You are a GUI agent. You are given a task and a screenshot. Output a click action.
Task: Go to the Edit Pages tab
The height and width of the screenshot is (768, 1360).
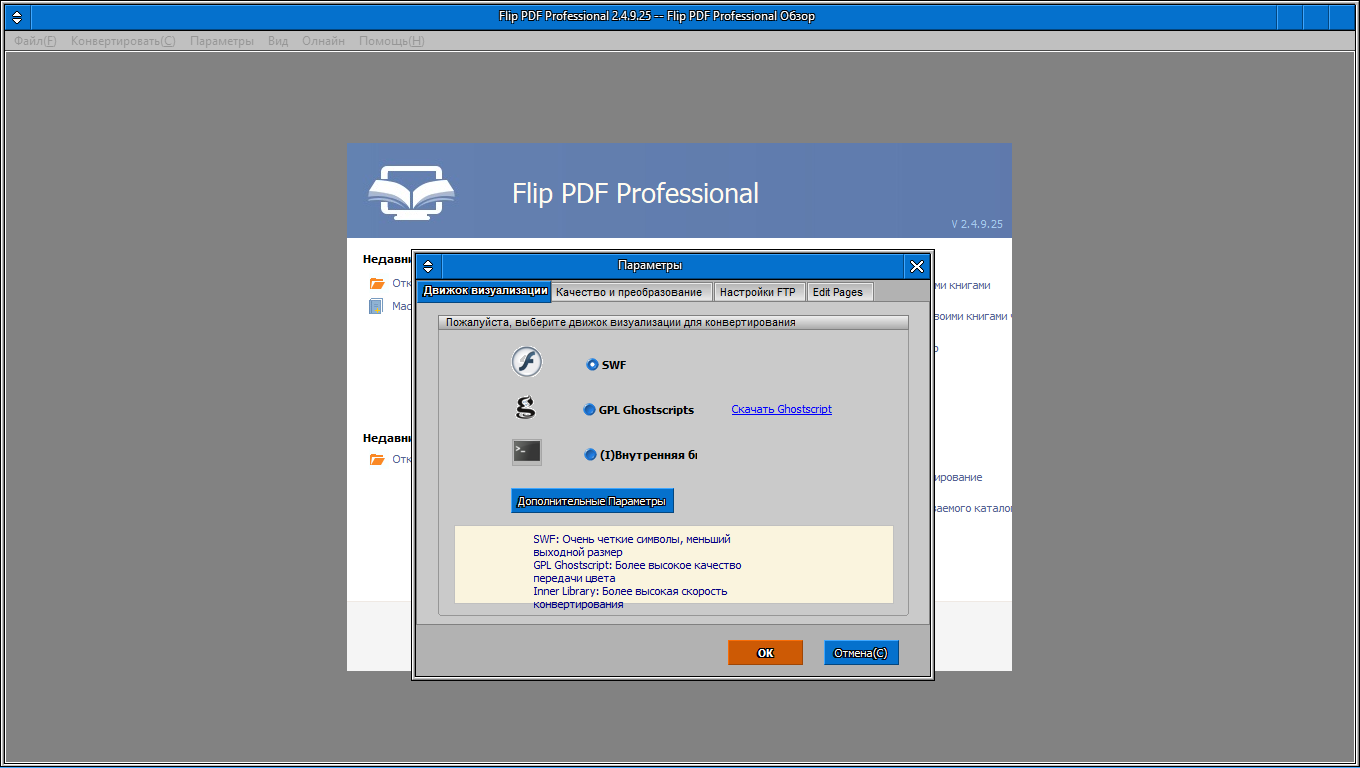838,292
